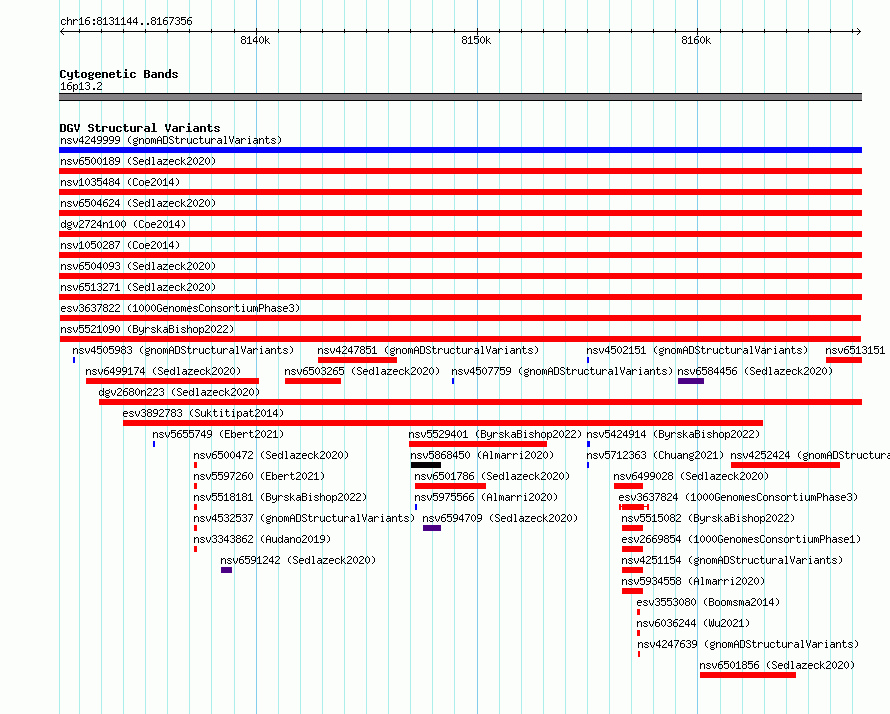Viewport: 890px width, 714px height.
Task: Select nsv4502151 gnomADStructuralVariants label
Action: pyautogui.click(x=697, y=350)
